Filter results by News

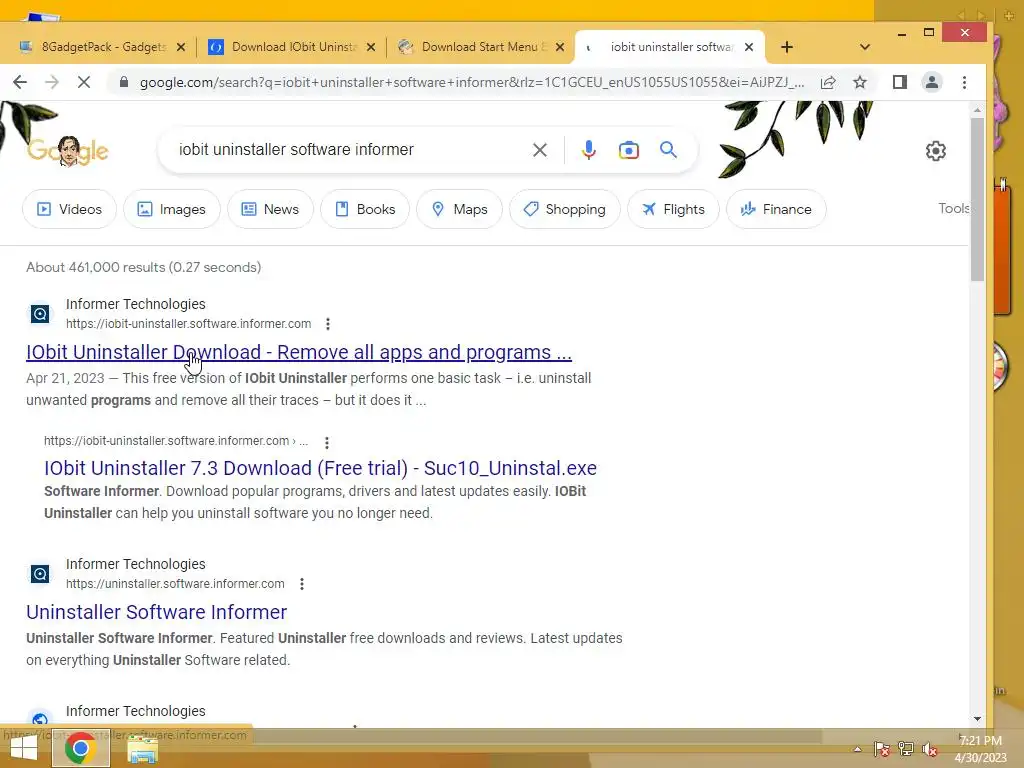(x=270, y=209)
